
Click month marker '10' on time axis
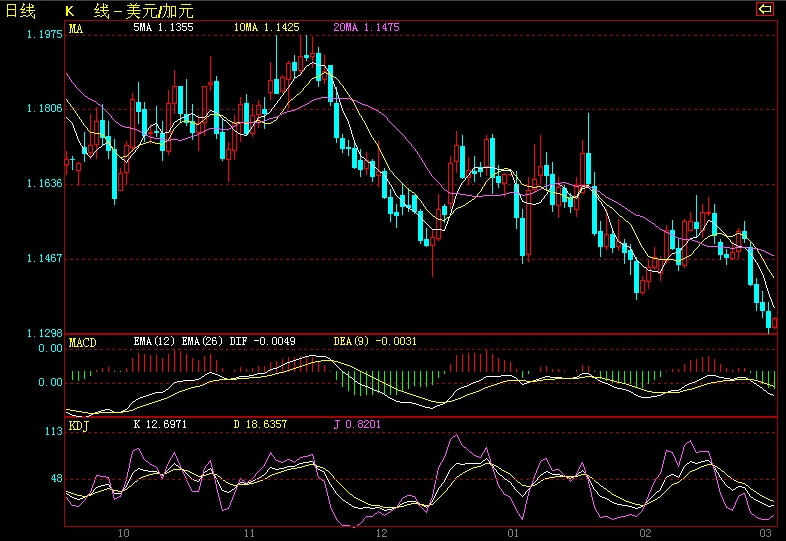pyautogui.click(x=123, y=533)
